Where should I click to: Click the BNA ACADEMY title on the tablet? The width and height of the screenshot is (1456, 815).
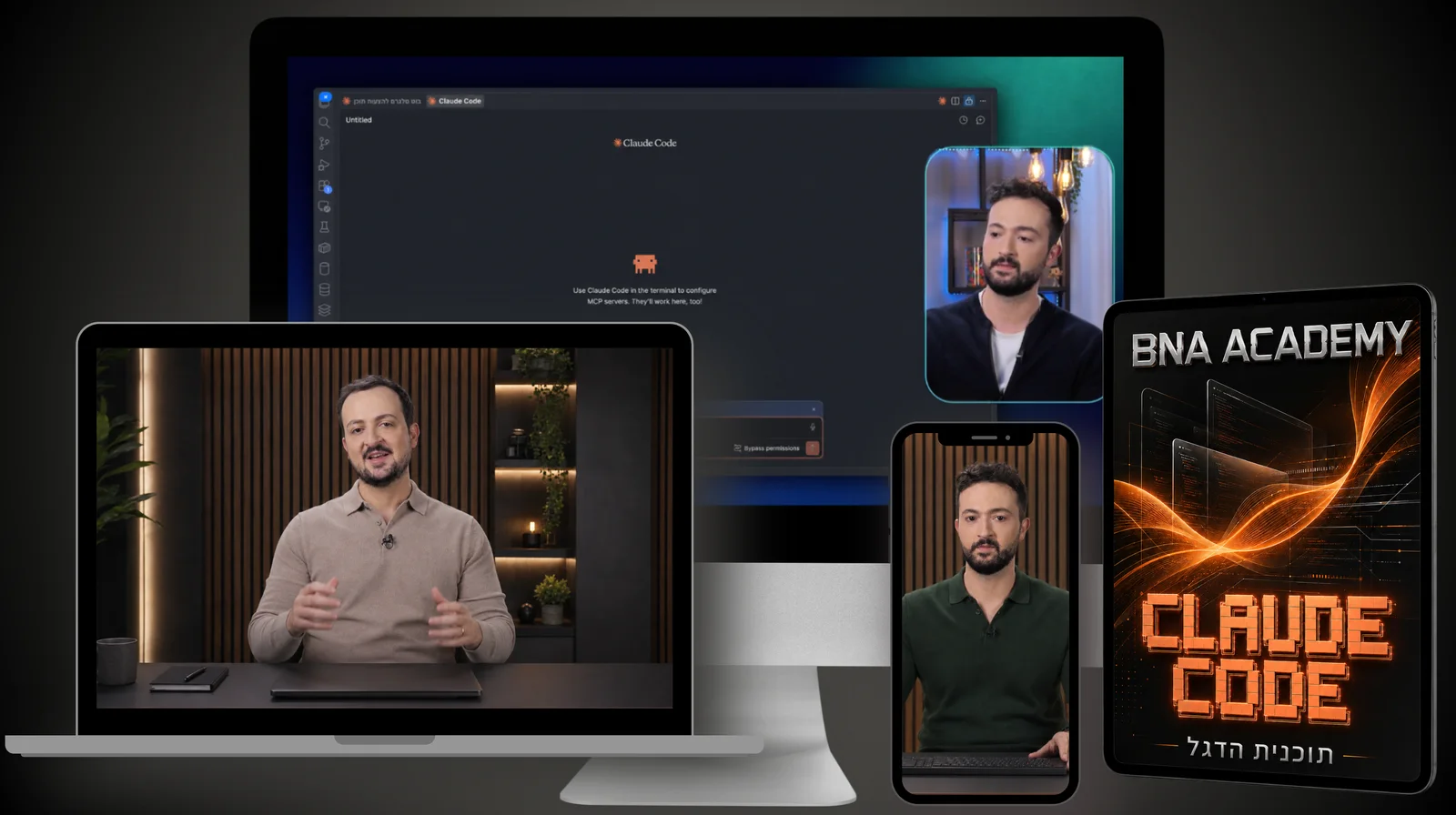(x=1270, y=346)
